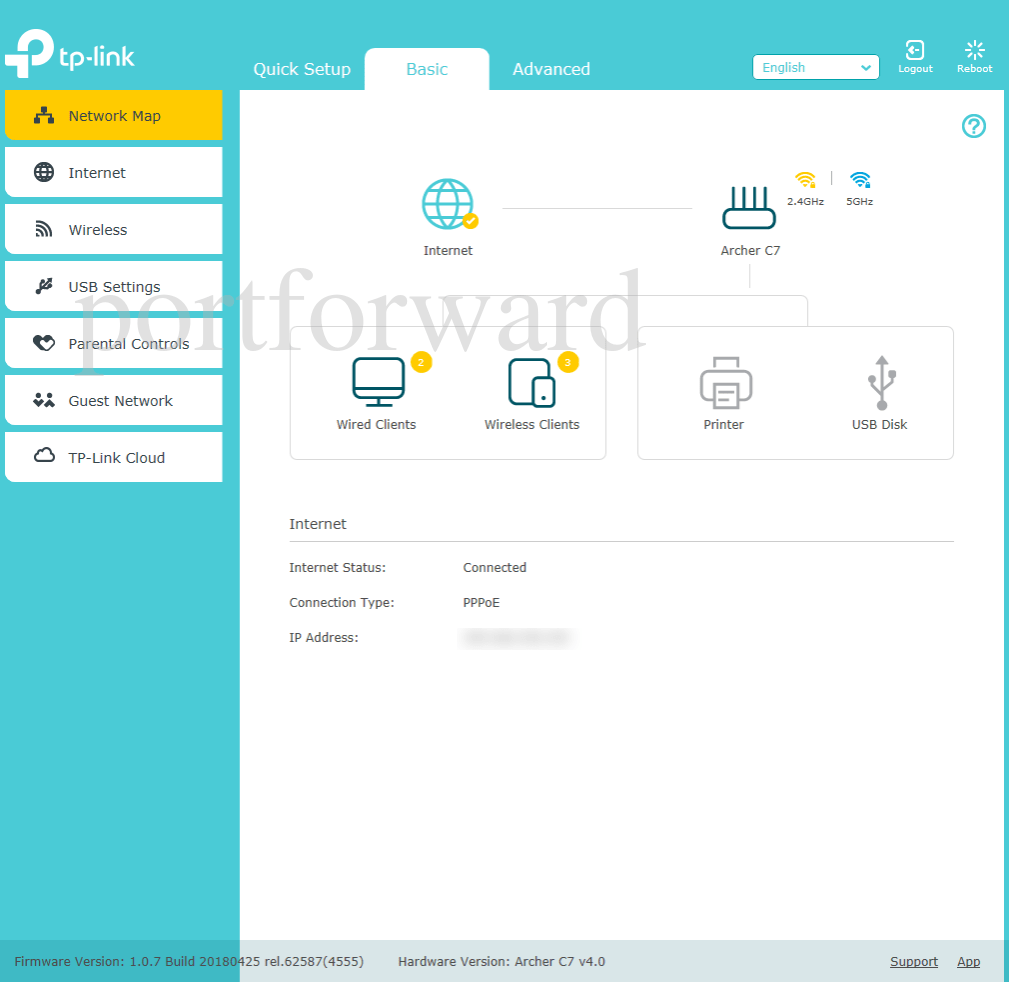Switch to the Advanced tab

click(x=551, y=69)
